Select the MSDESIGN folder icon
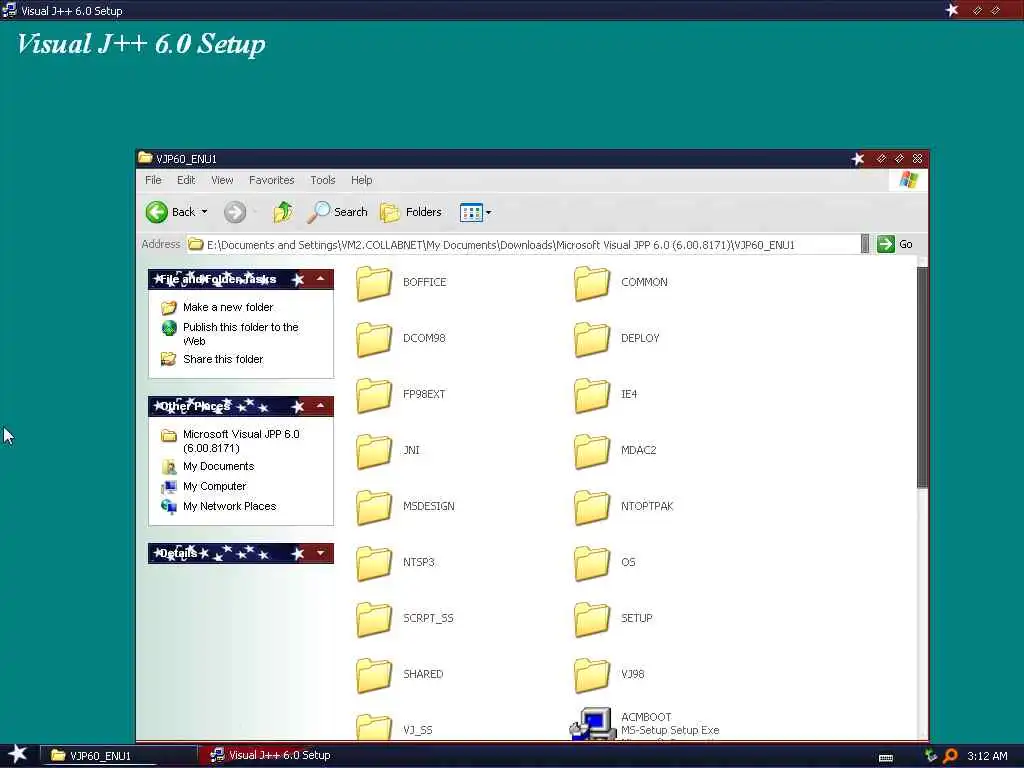1024x768 pixels. 374,507
